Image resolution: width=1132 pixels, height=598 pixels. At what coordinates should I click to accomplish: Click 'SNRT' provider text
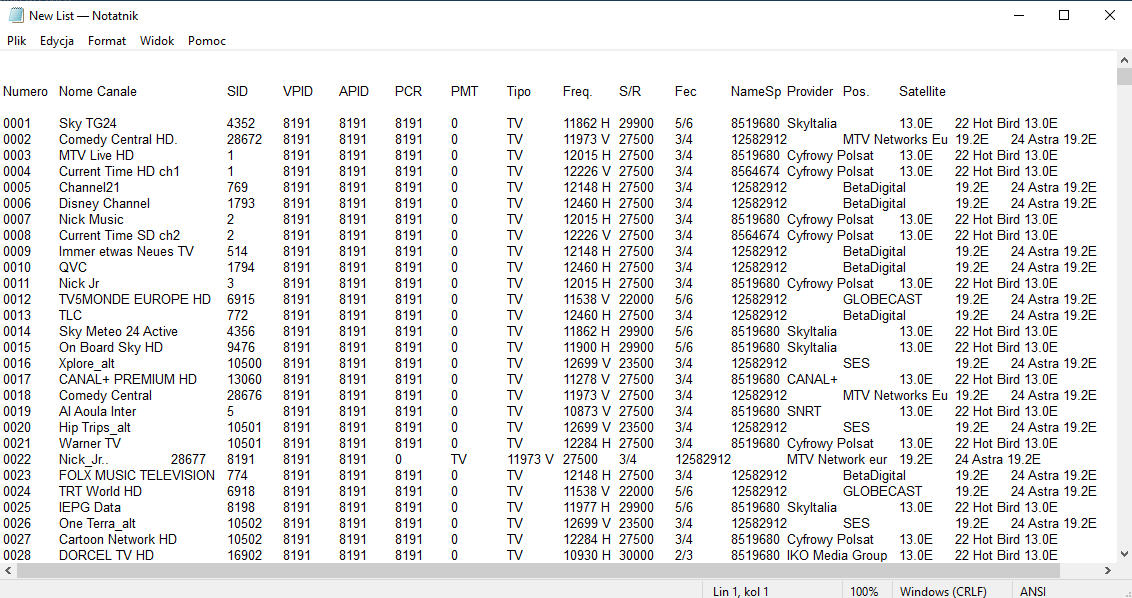[x=804, y=411]
